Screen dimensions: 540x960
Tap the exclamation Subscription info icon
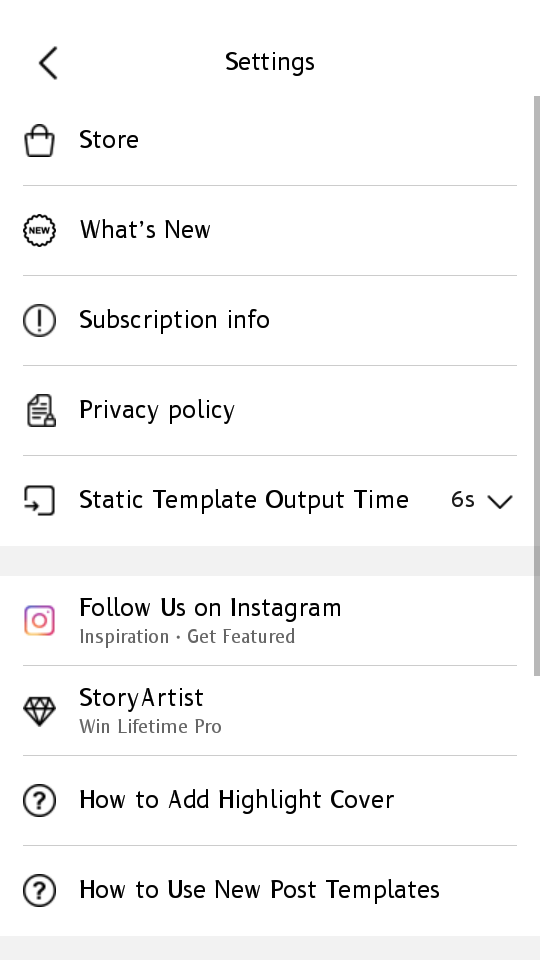[x=39, y=320]
